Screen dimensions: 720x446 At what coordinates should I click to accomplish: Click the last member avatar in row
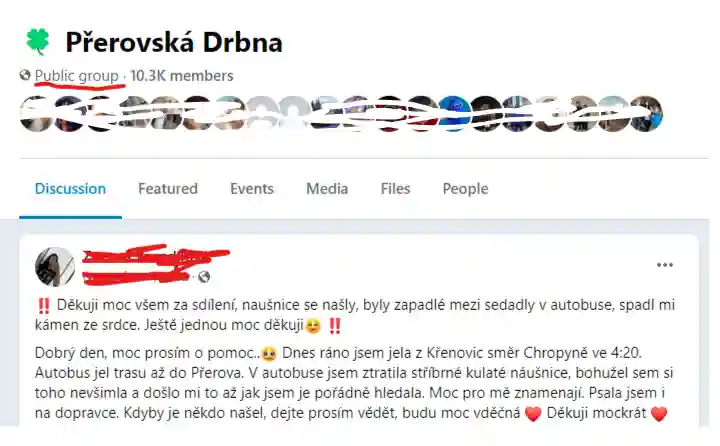click(646, 114)
